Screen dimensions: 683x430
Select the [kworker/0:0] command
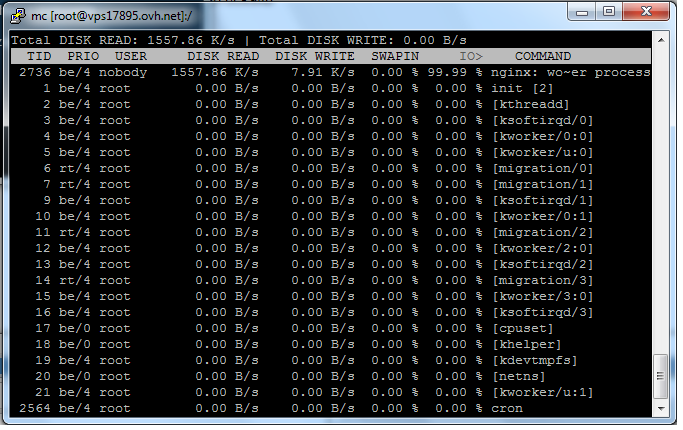542,136
